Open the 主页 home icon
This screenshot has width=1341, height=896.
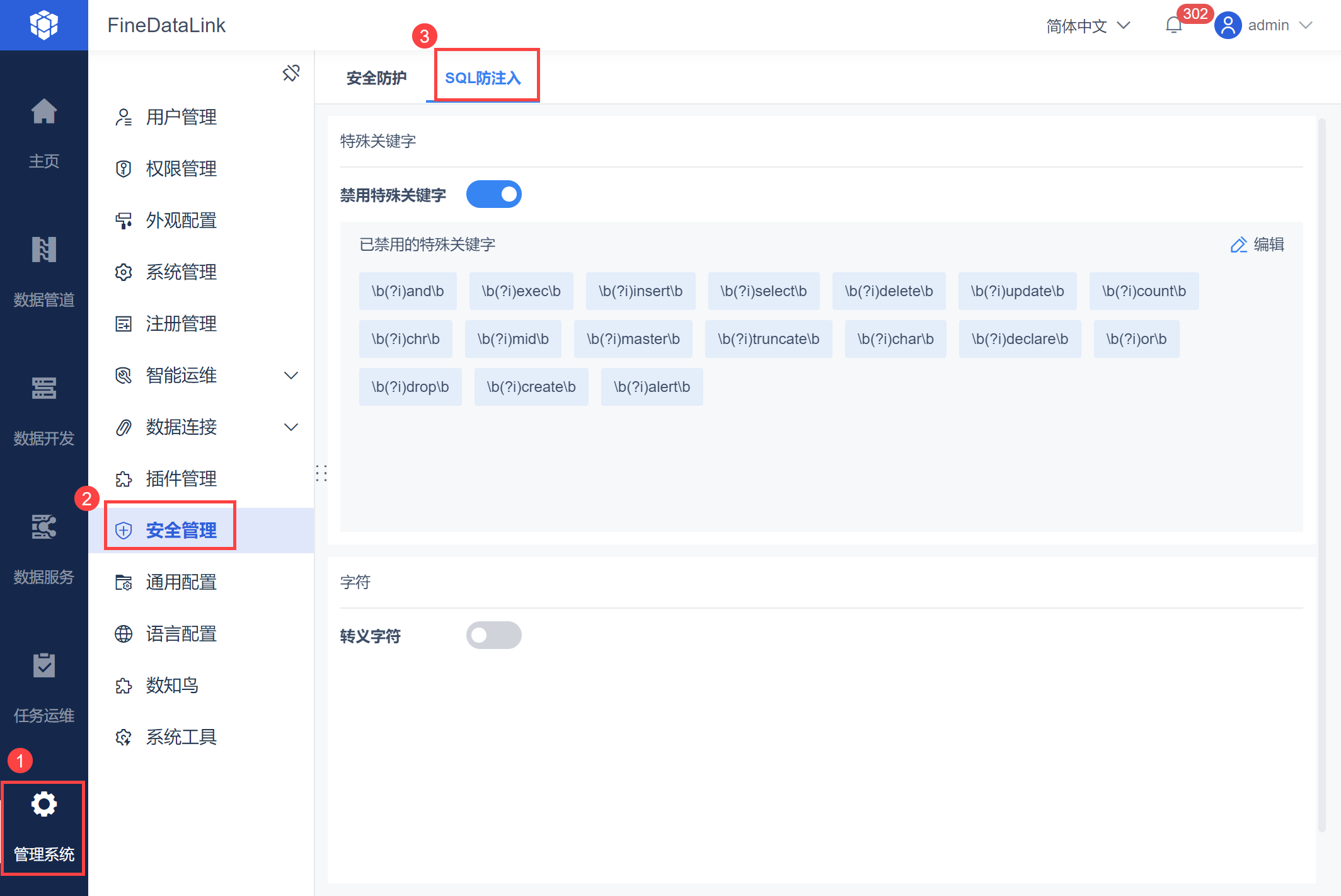pyautogui.click(x=43, y=113)
